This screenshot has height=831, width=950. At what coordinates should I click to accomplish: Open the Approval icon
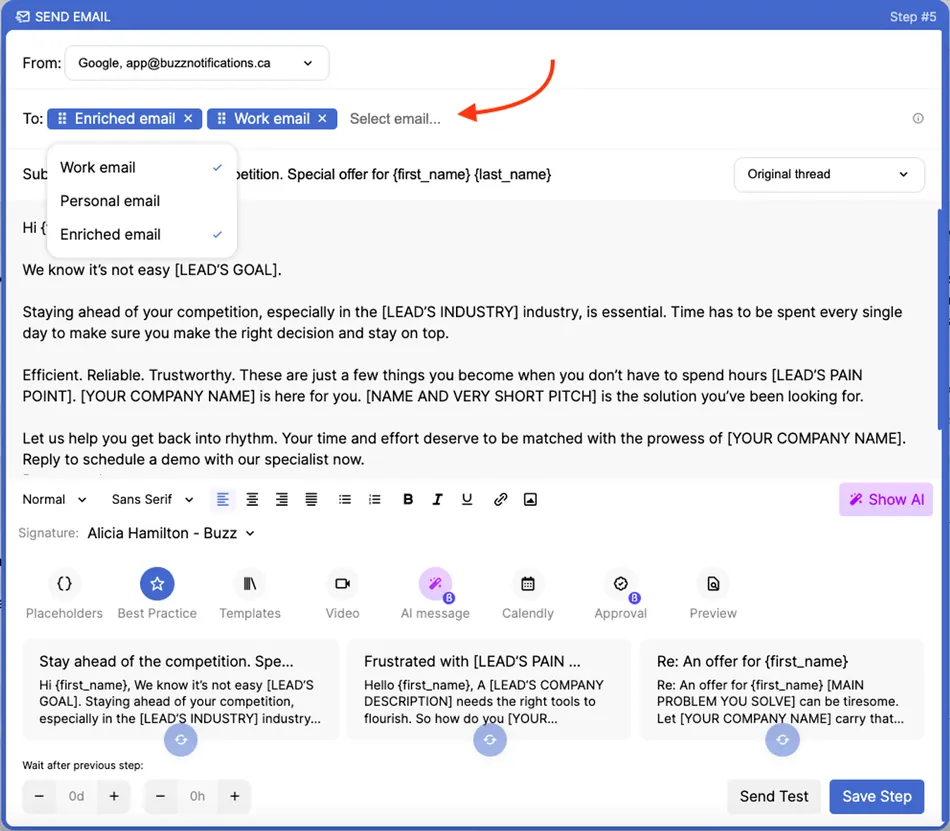coord(620,583)
